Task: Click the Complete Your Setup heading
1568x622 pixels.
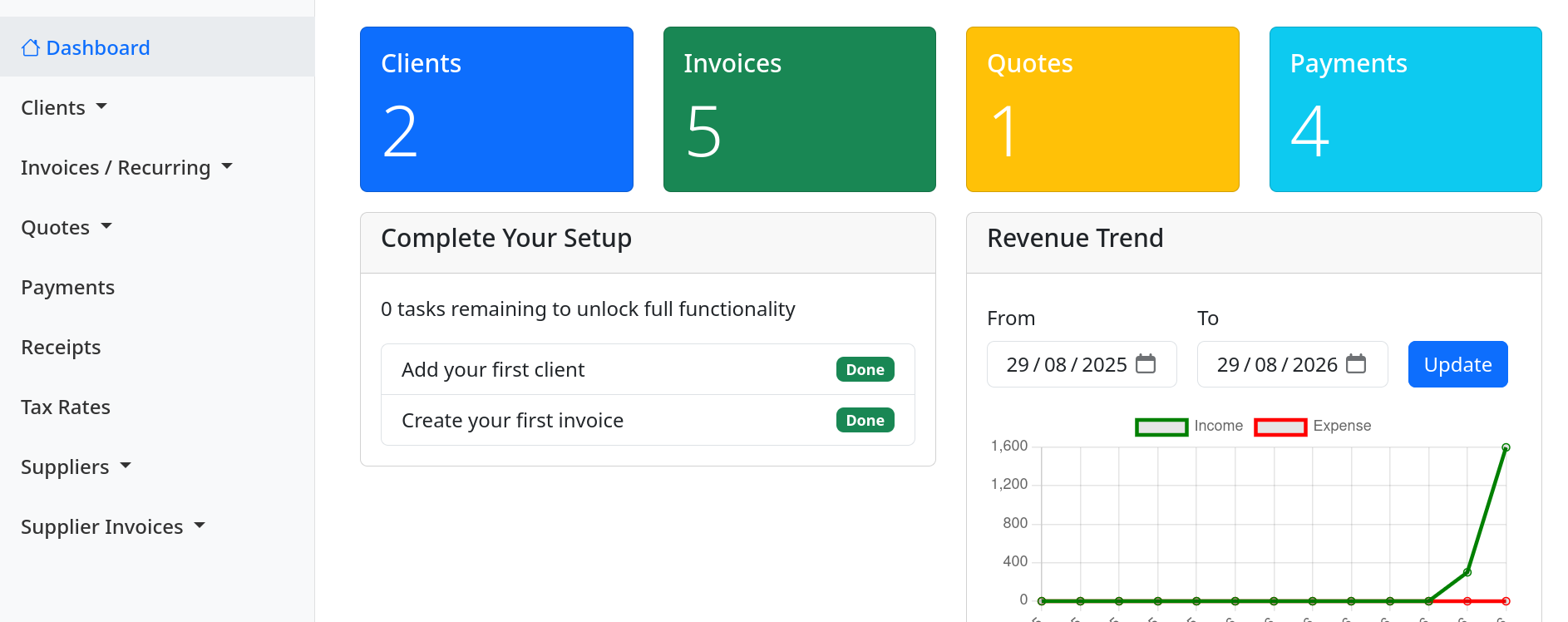Action: 506,239
